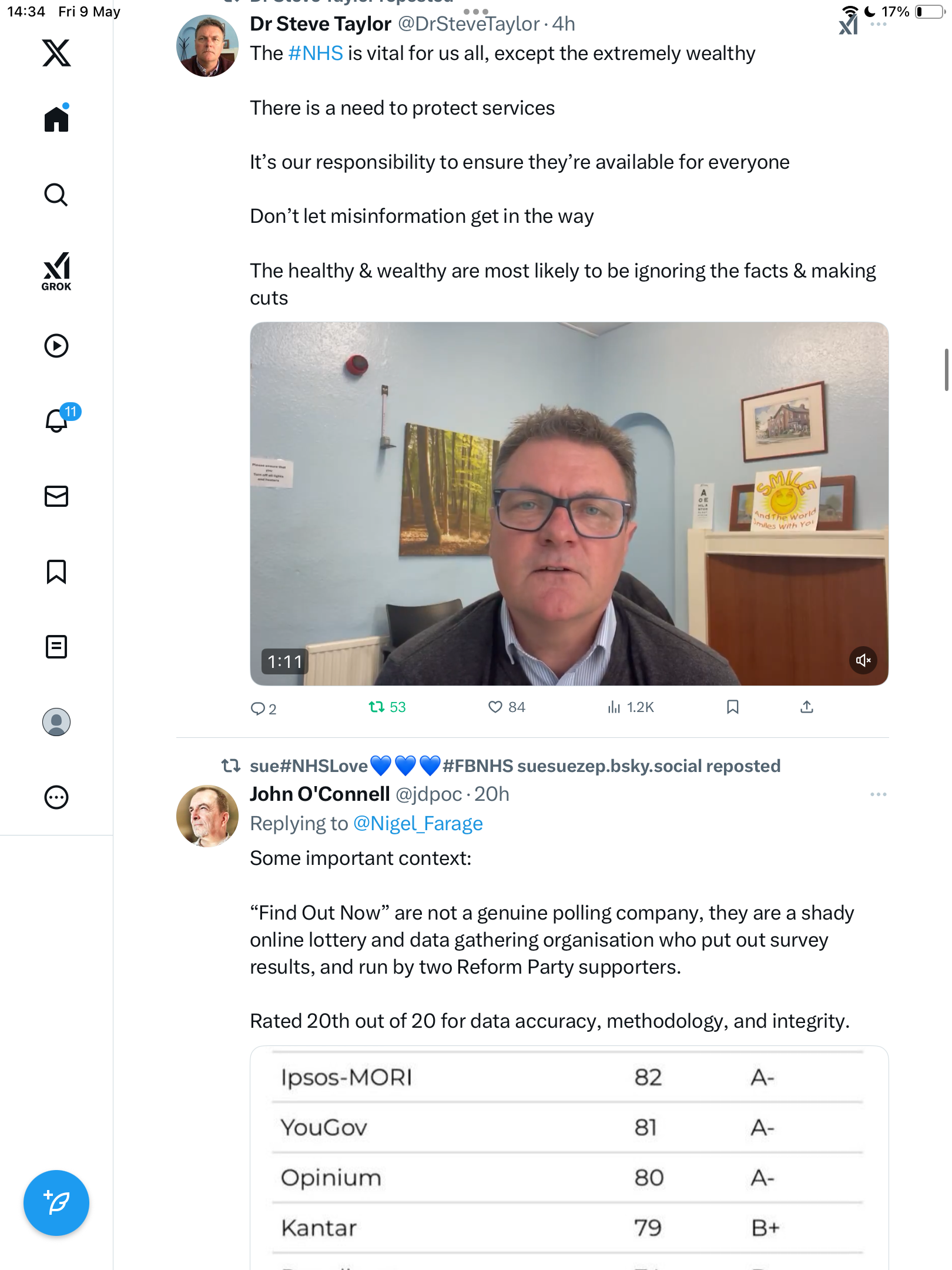Image resolution: width=952 pixels, height=1270 pixels.
Task: Open the video tab play icon
Action: point(56,346)
